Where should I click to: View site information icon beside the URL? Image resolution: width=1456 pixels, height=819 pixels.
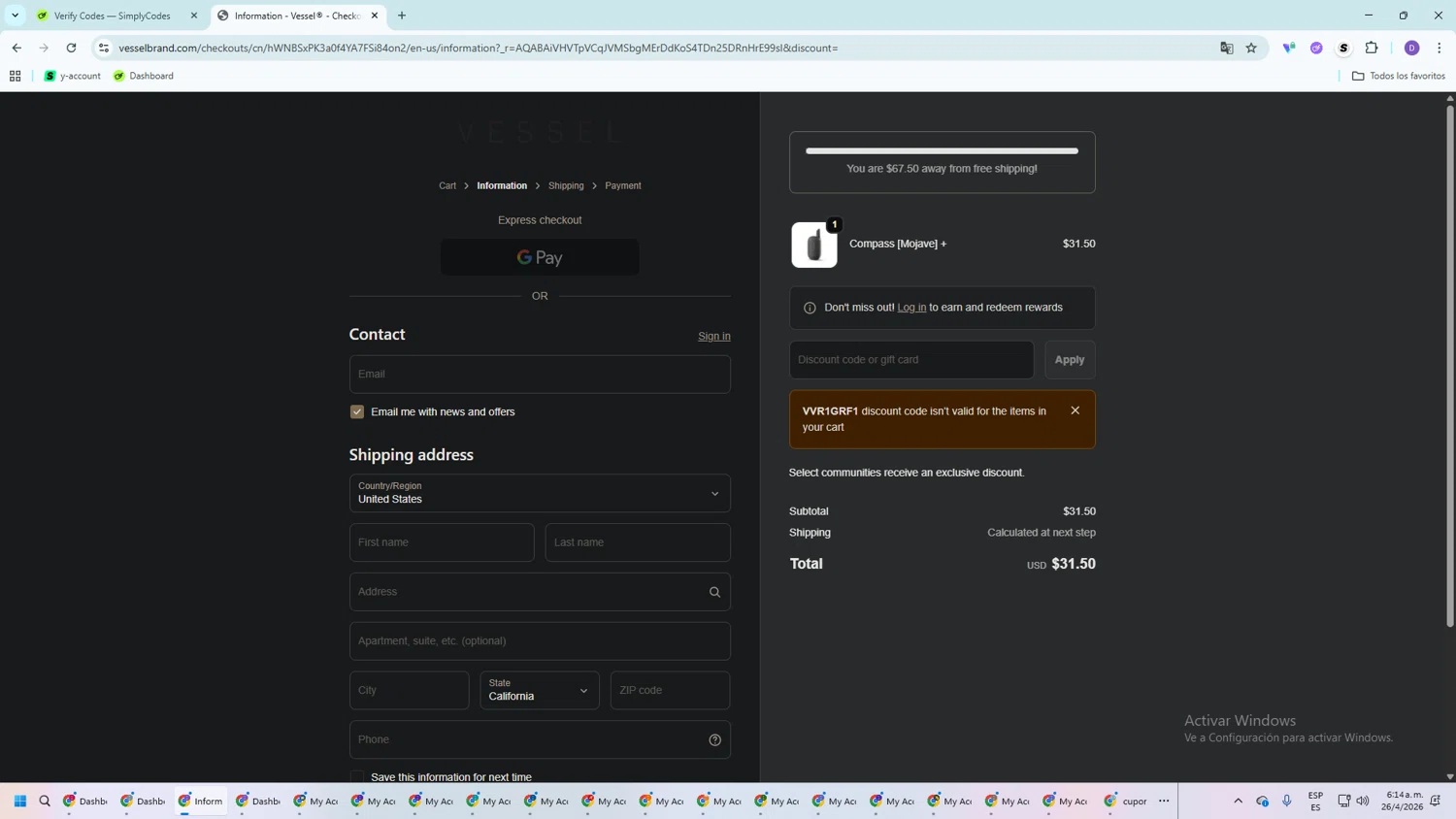click(x=104, y=48)
